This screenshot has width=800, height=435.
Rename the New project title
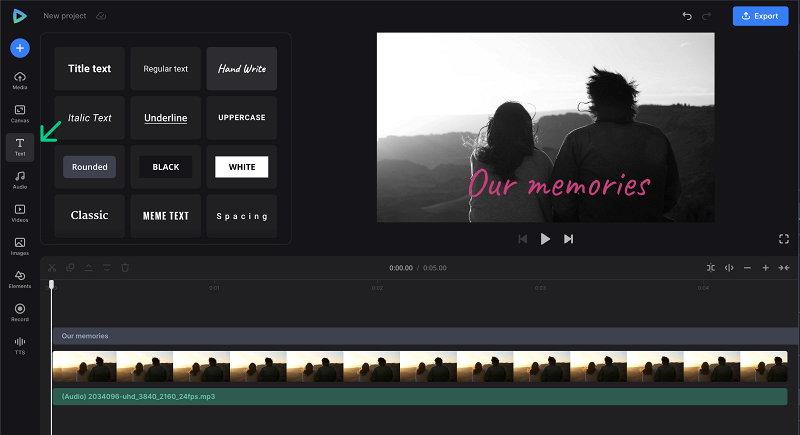point(64,16)
